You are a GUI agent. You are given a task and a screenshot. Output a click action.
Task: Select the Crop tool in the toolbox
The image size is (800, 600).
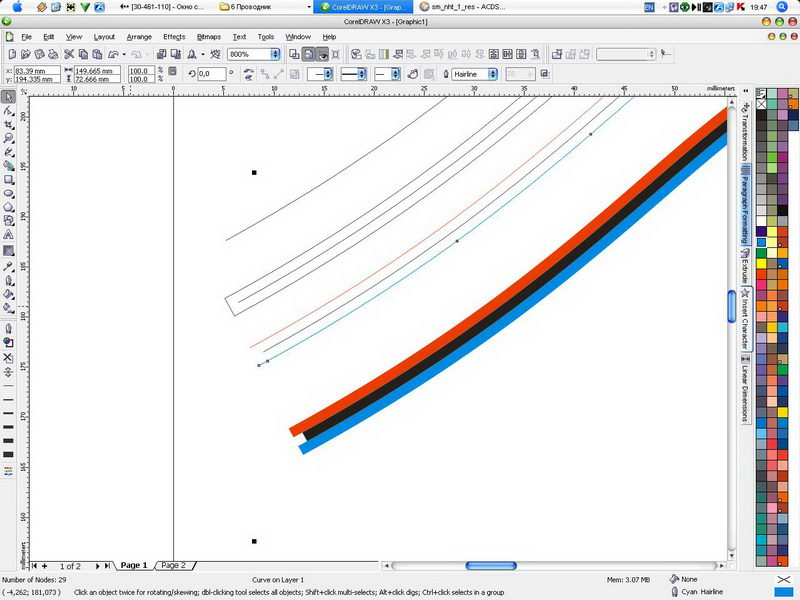point(8,124)
